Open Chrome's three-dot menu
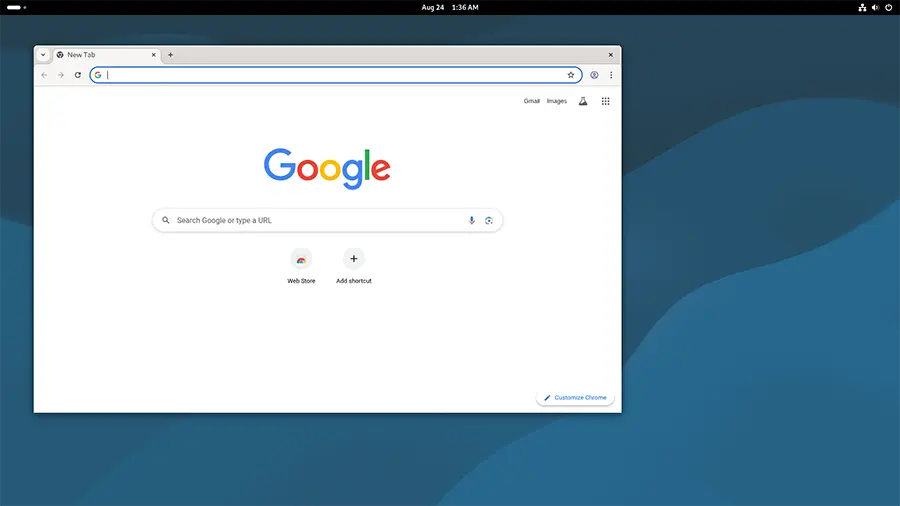The width and height of the screenshot is (900, 506). click(x=611, y=75)
